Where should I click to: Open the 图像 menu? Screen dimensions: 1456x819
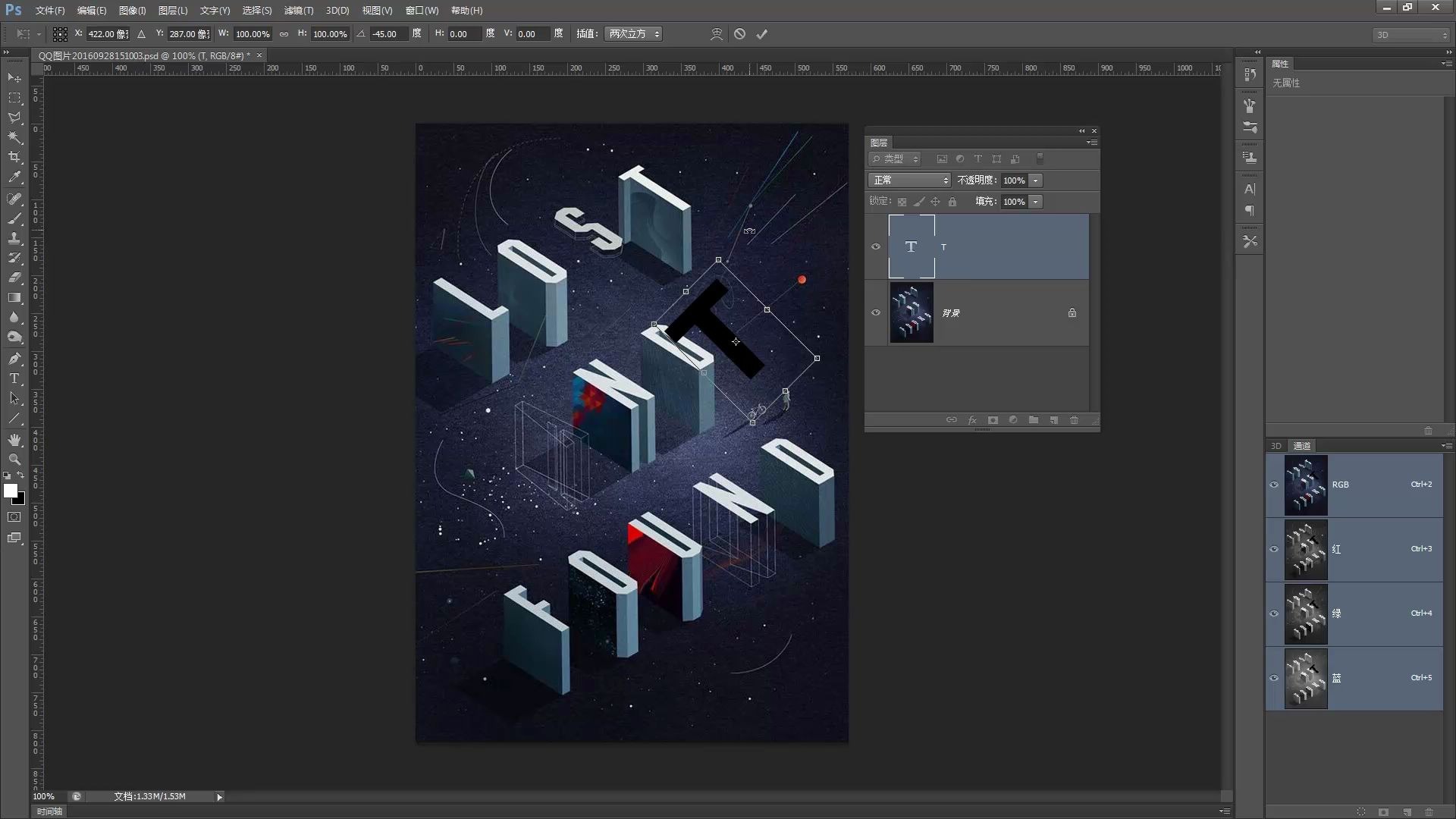131,10
